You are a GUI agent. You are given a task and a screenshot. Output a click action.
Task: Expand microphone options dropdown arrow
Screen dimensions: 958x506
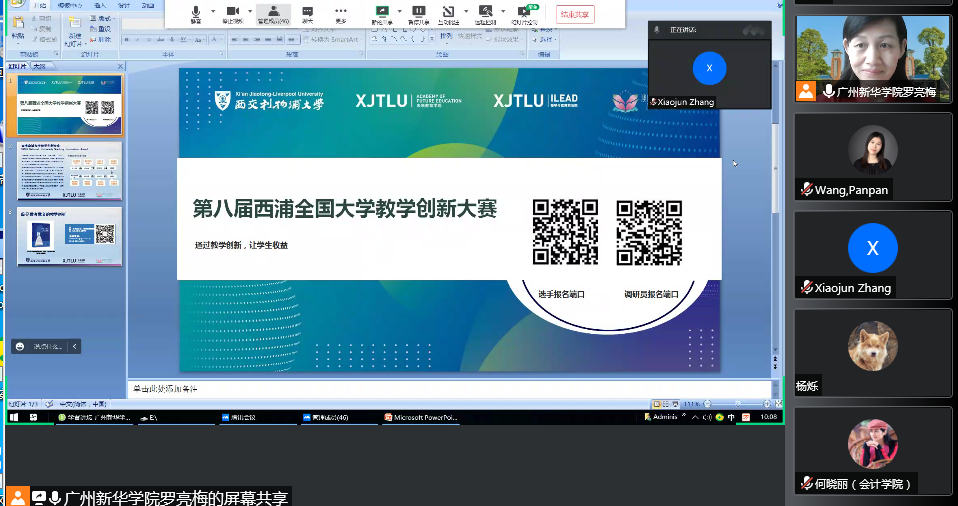click(x=213, y=12)
